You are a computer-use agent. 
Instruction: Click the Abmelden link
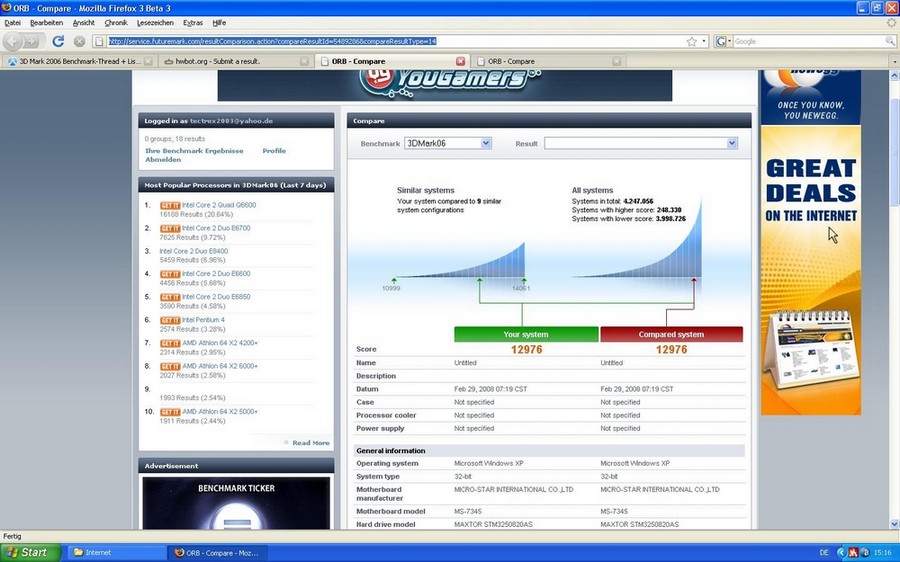coord(163,160)
